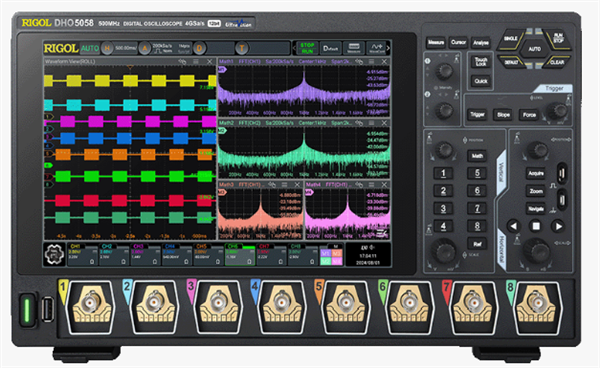Toggle channel 6 front-panel key
Image resolution: width=600 pixels, height=368 pixels.
[x=477, y=191]
